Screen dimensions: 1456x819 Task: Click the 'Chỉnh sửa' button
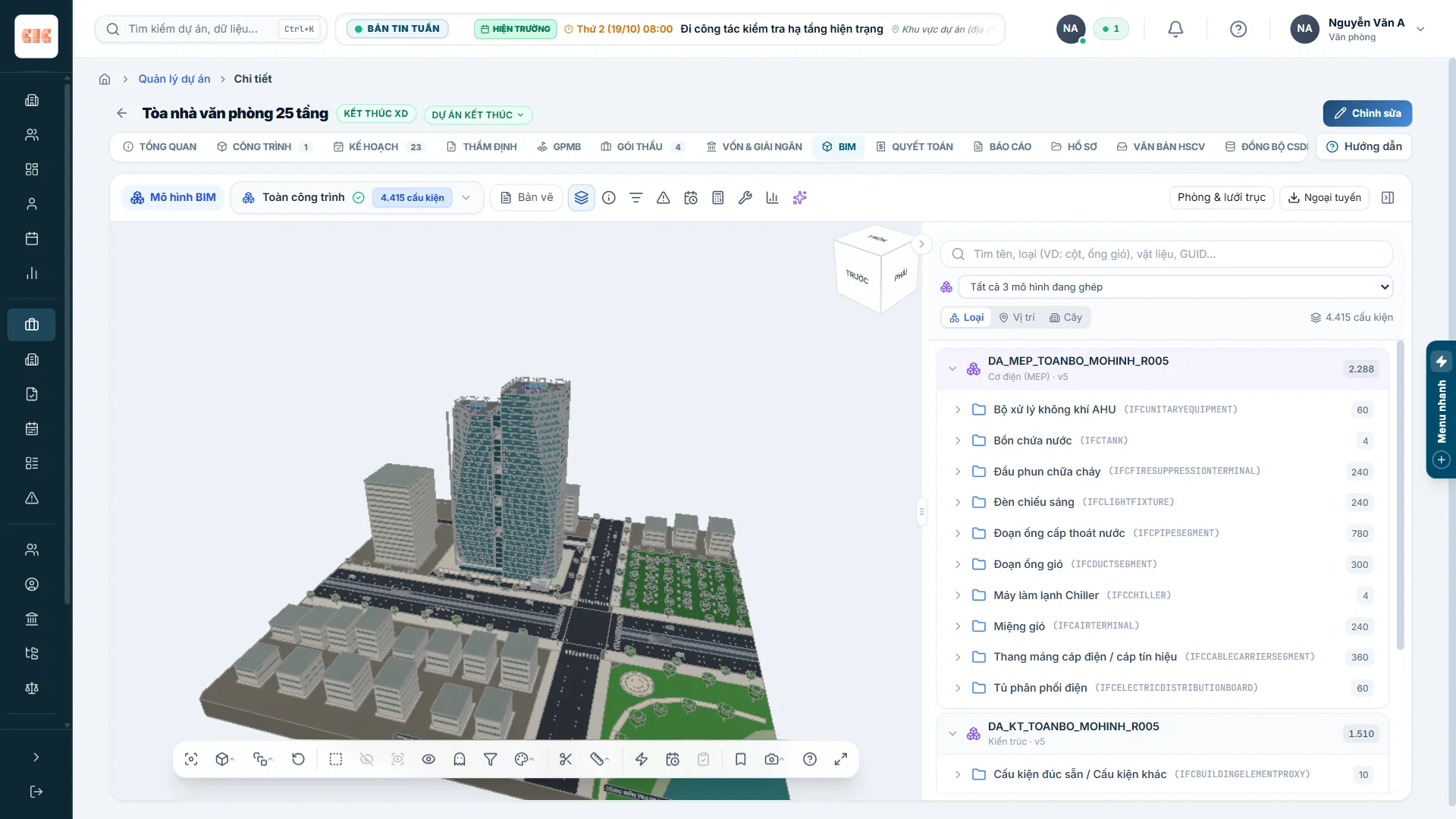pos(1367,114)
